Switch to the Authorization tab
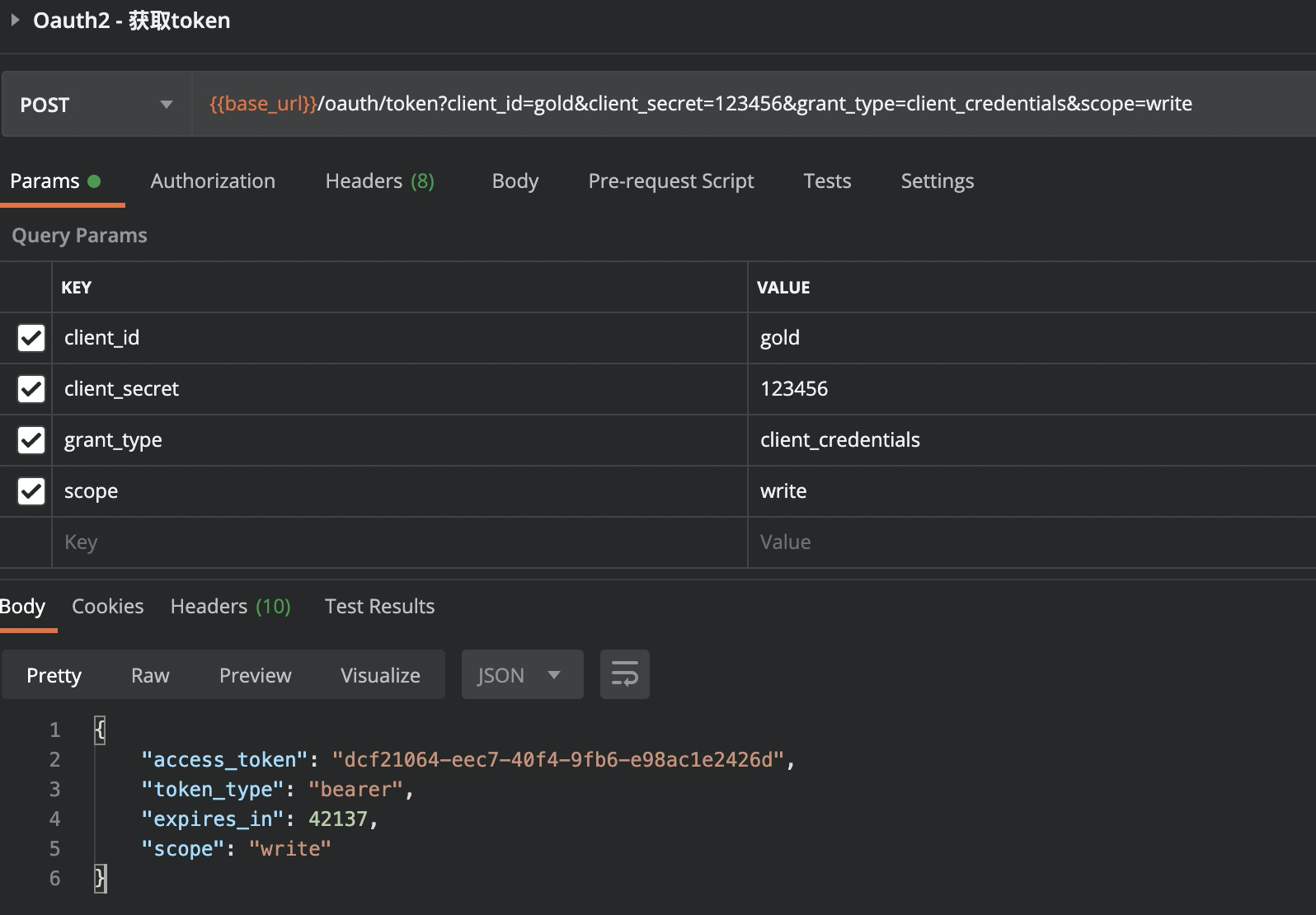The height and width of the screenshot is (915, 1316). pos(213,181)
